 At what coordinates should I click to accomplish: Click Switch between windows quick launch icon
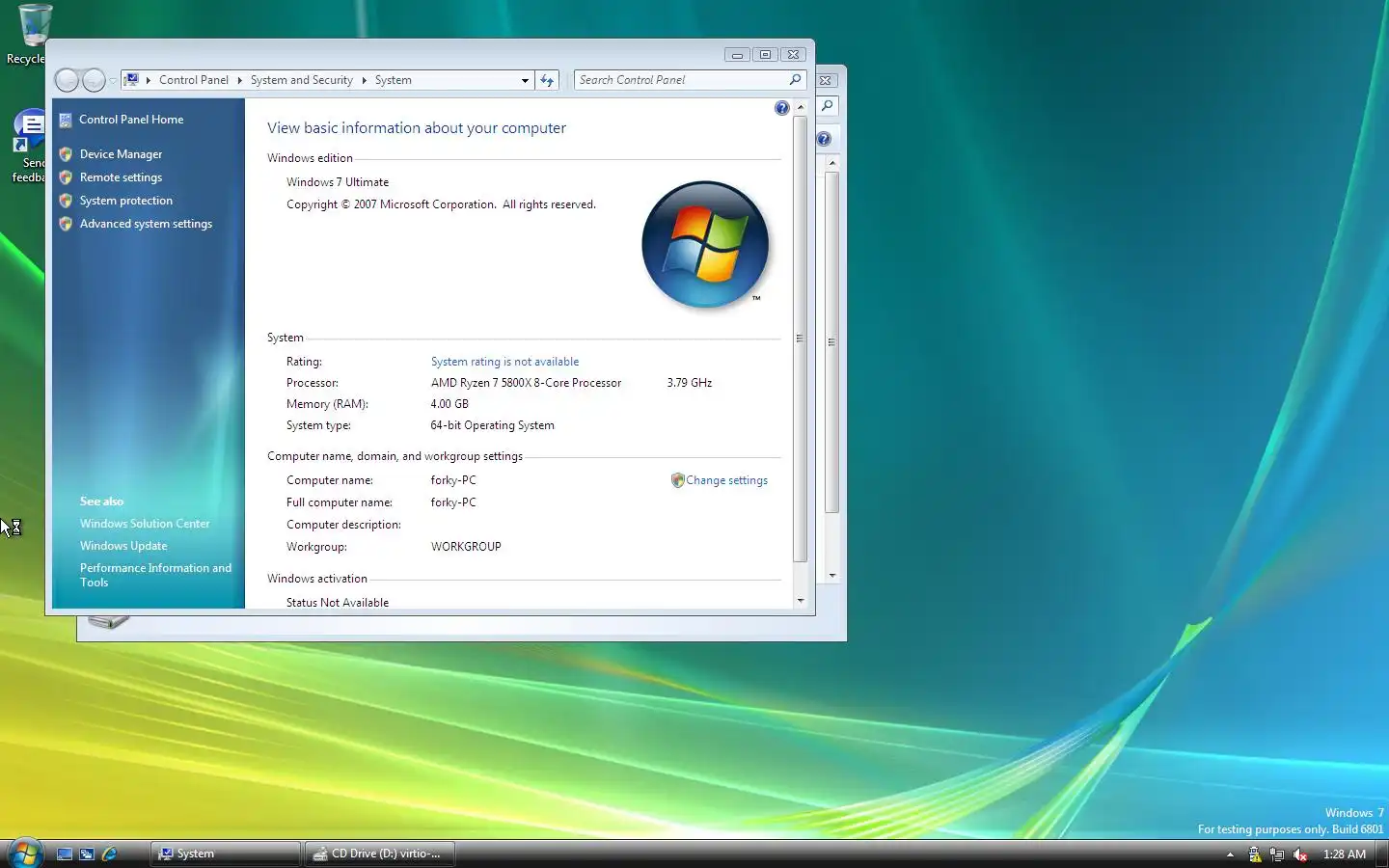[87, 854]
